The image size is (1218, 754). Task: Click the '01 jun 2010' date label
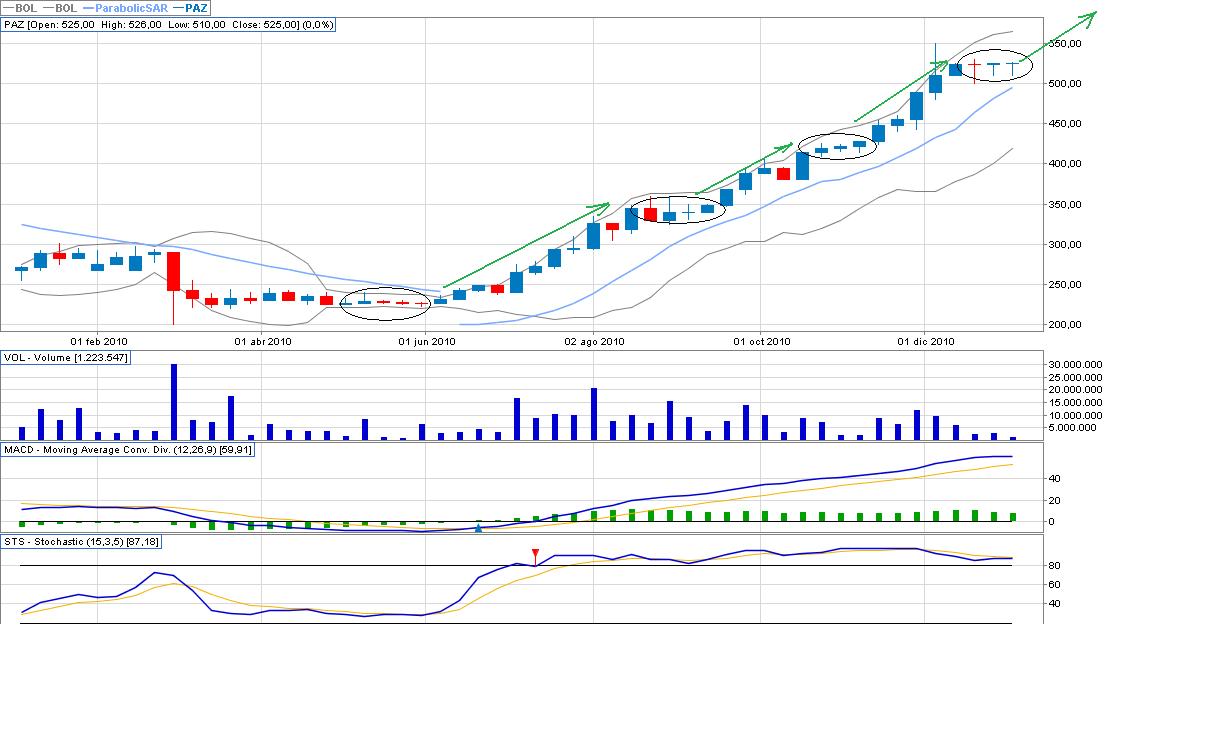(x=427, y=341)
